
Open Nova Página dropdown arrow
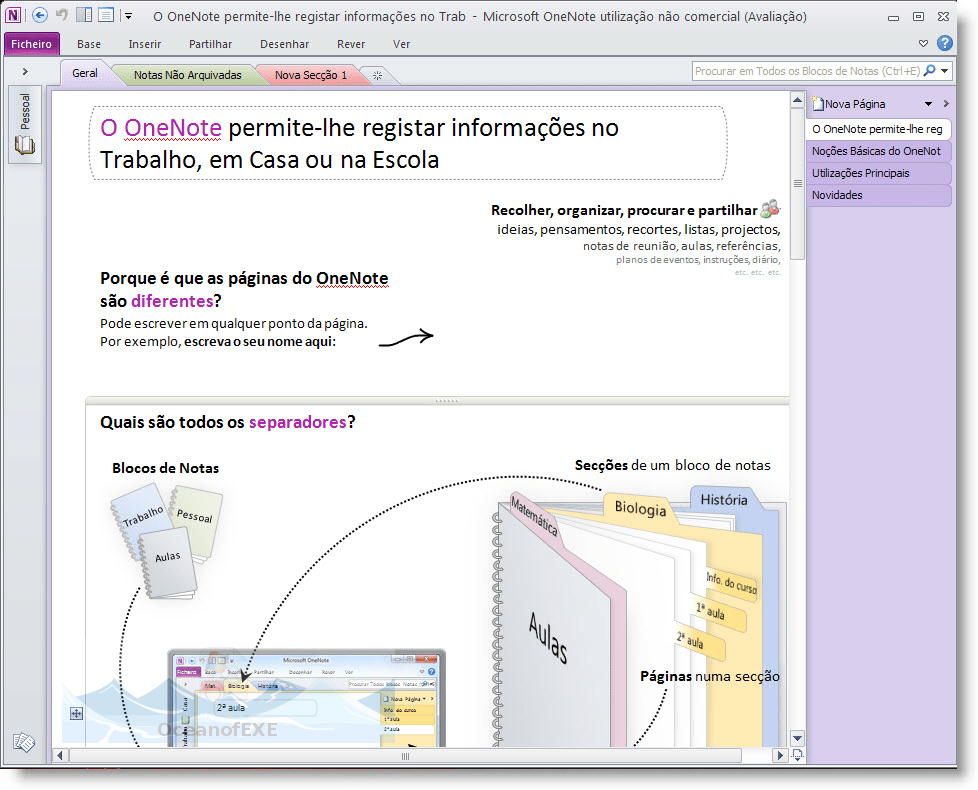[929, 104]
